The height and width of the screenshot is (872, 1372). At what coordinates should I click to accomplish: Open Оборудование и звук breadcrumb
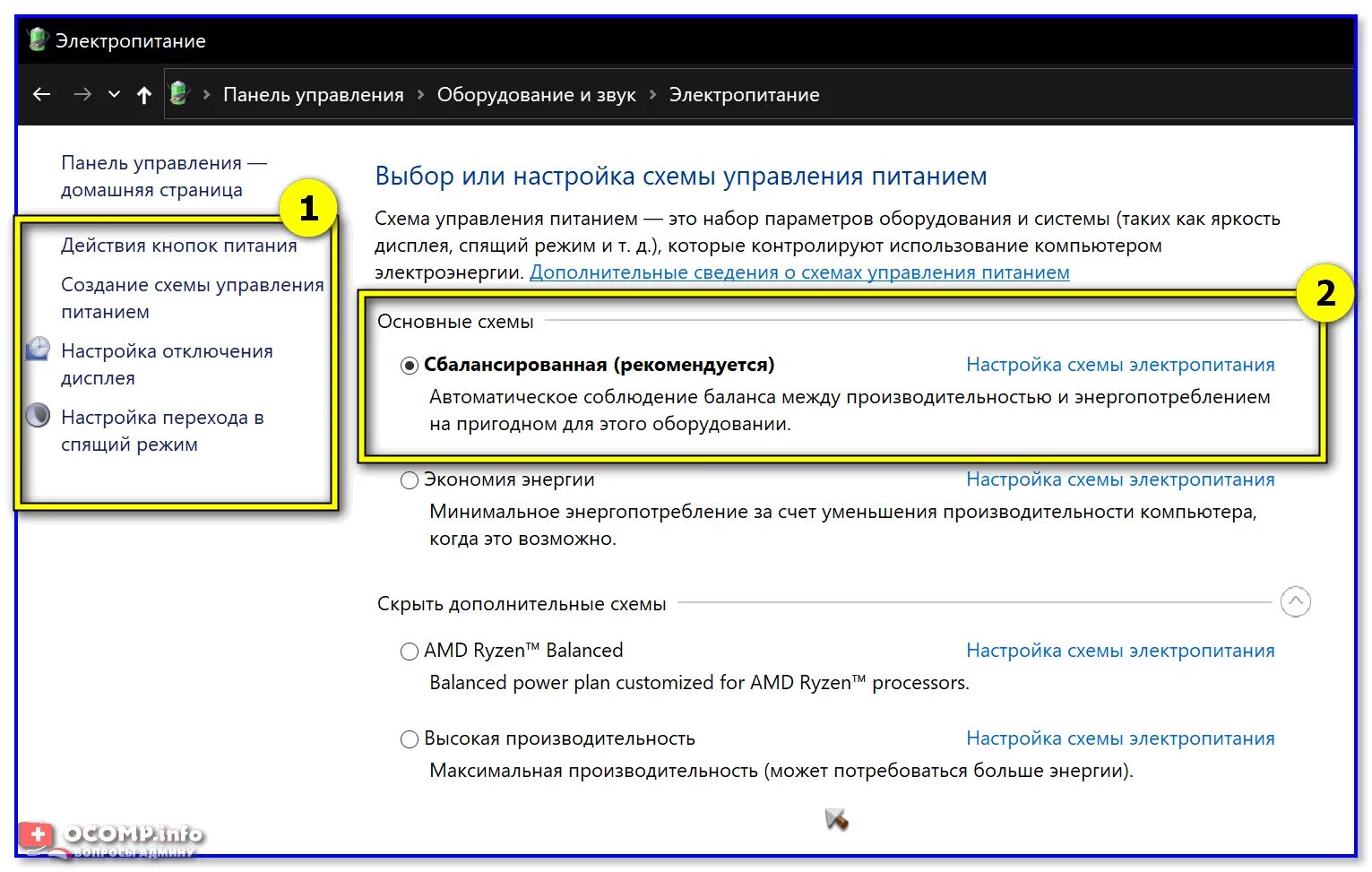click(536, 94)
